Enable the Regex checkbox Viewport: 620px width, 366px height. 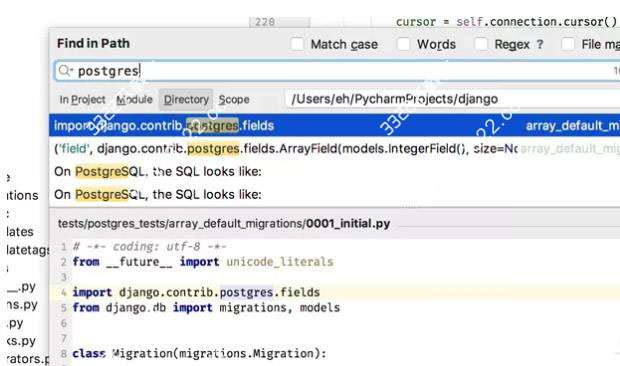[481, 44]
